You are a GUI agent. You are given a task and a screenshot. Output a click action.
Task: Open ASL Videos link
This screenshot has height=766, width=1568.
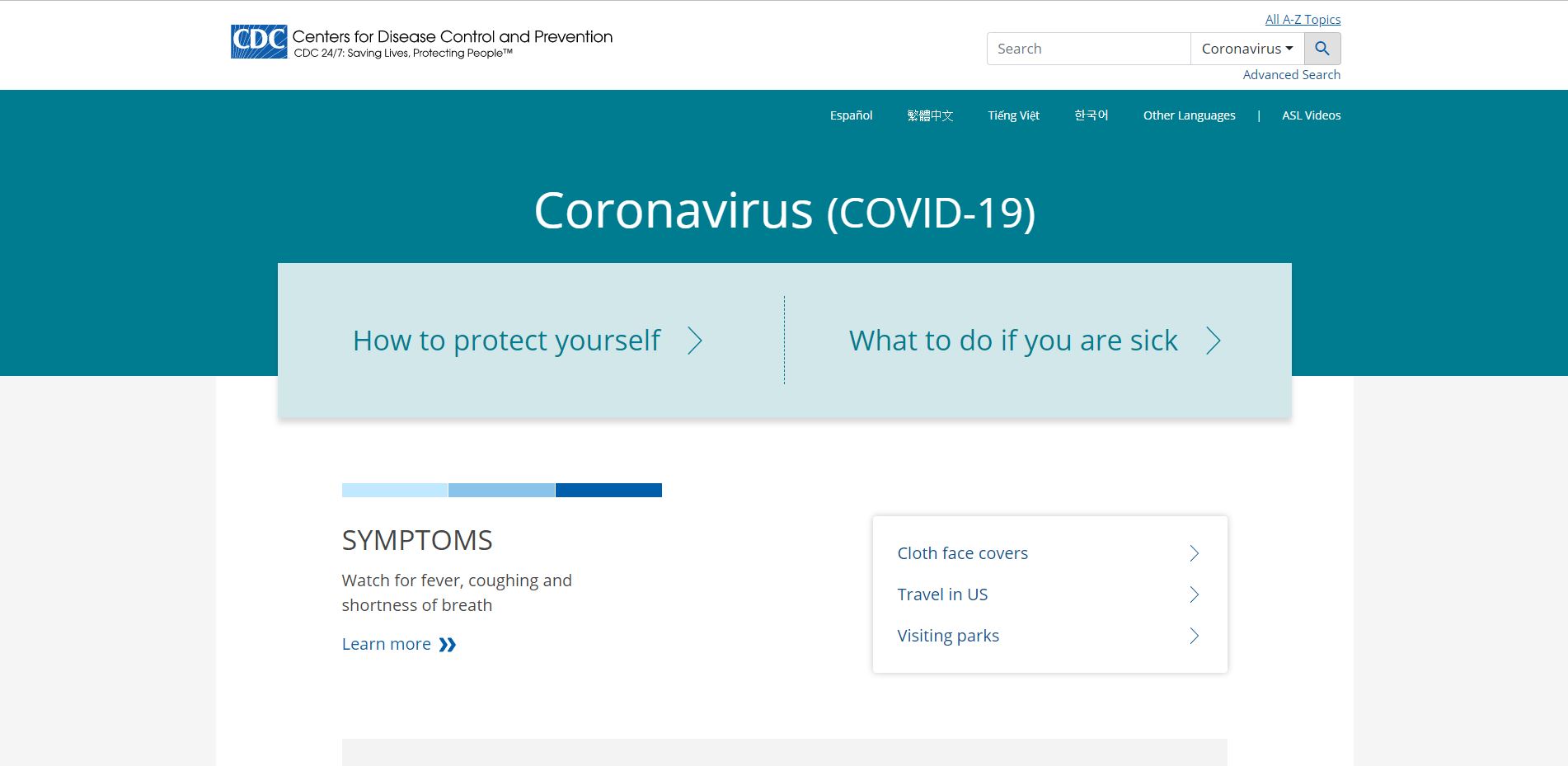point(1311,115)
